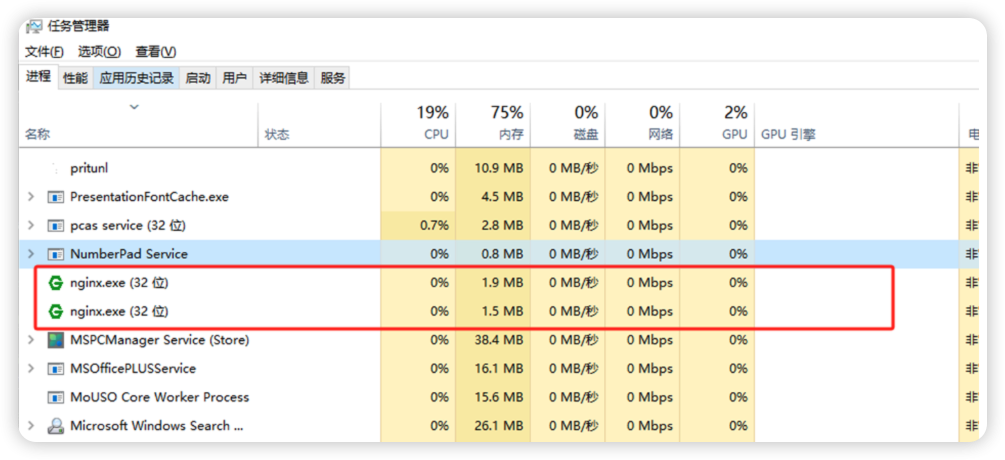1005x460 pixels.
Task: Switch to the 服务 tab
Action: click(x=333, y=78)
